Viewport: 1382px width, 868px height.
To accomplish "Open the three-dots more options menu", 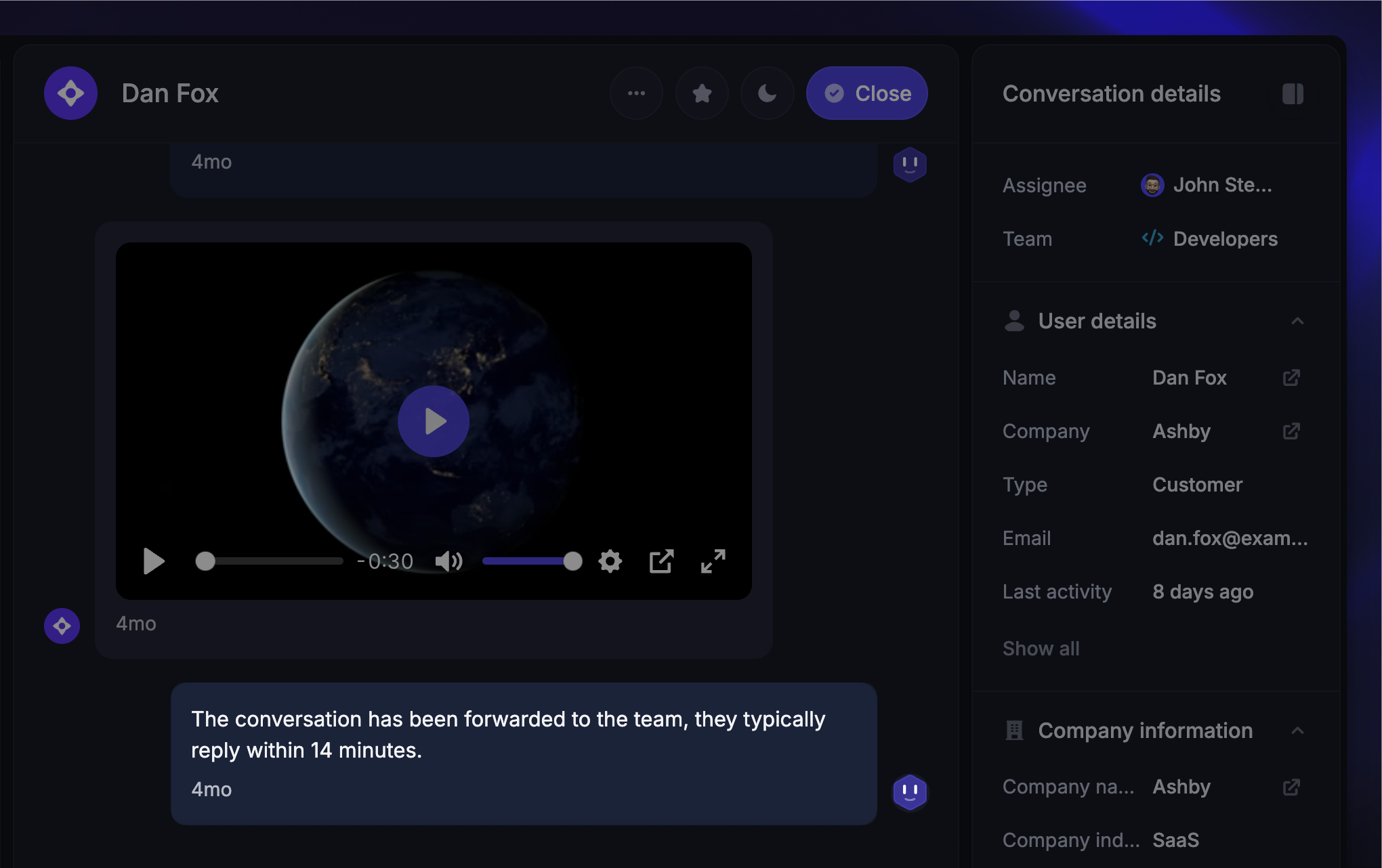I will point(636,93).
